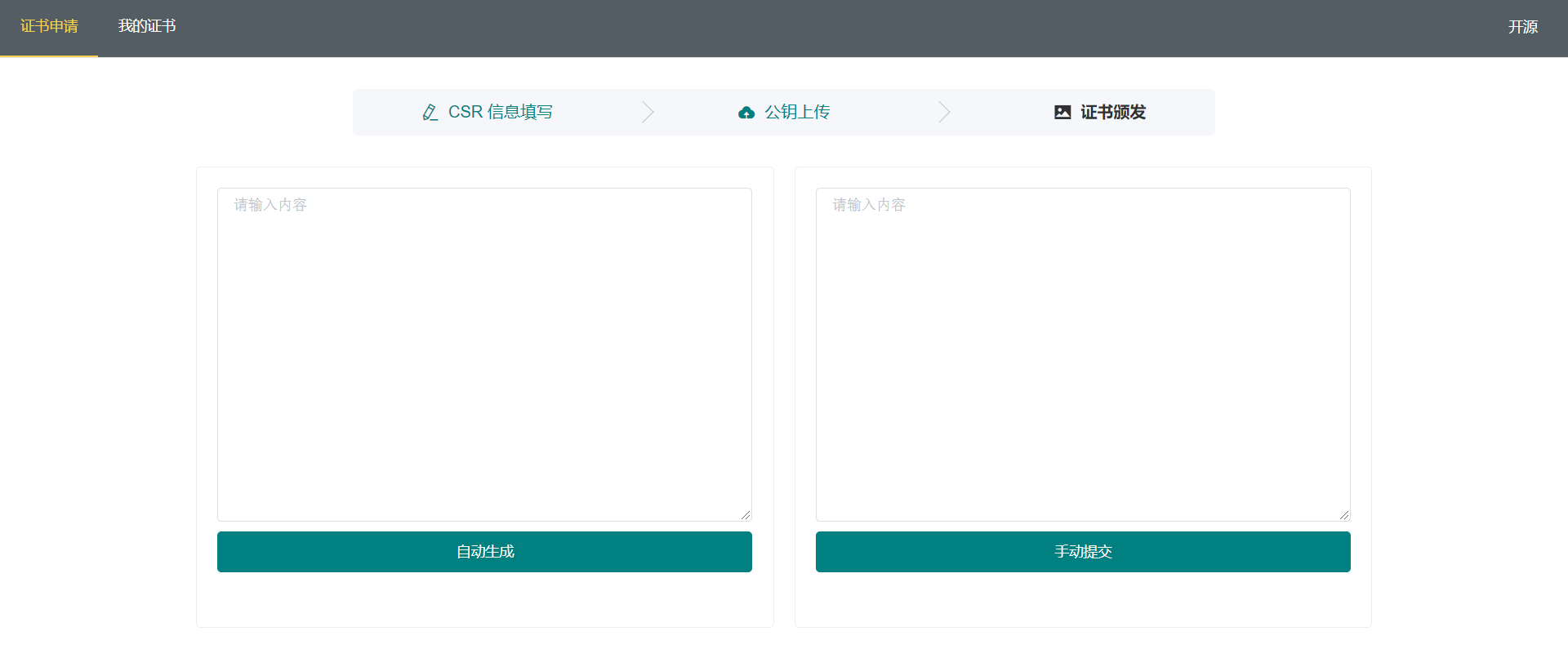The image size is (1568, 649).
Task: Select the 证书颁发 step label
Action: [1113, 112]
